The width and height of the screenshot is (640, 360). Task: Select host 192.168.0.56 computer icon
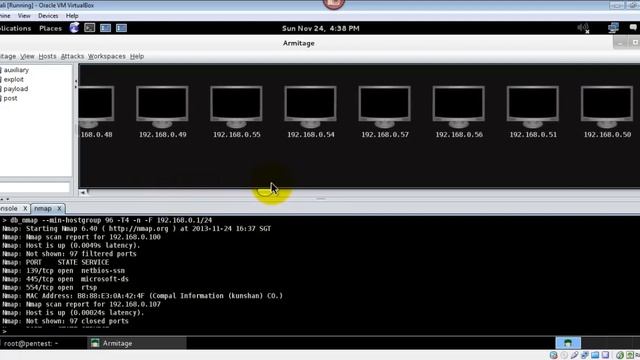click(x=459, y=107)
